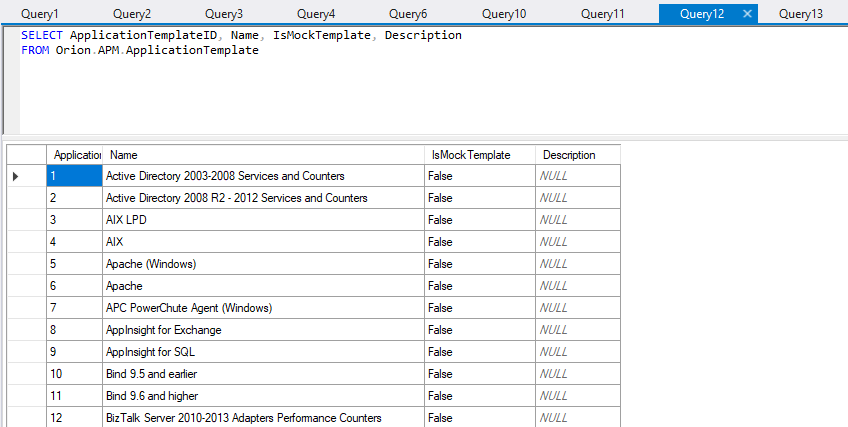Switch to the Query2 tab

132,14
